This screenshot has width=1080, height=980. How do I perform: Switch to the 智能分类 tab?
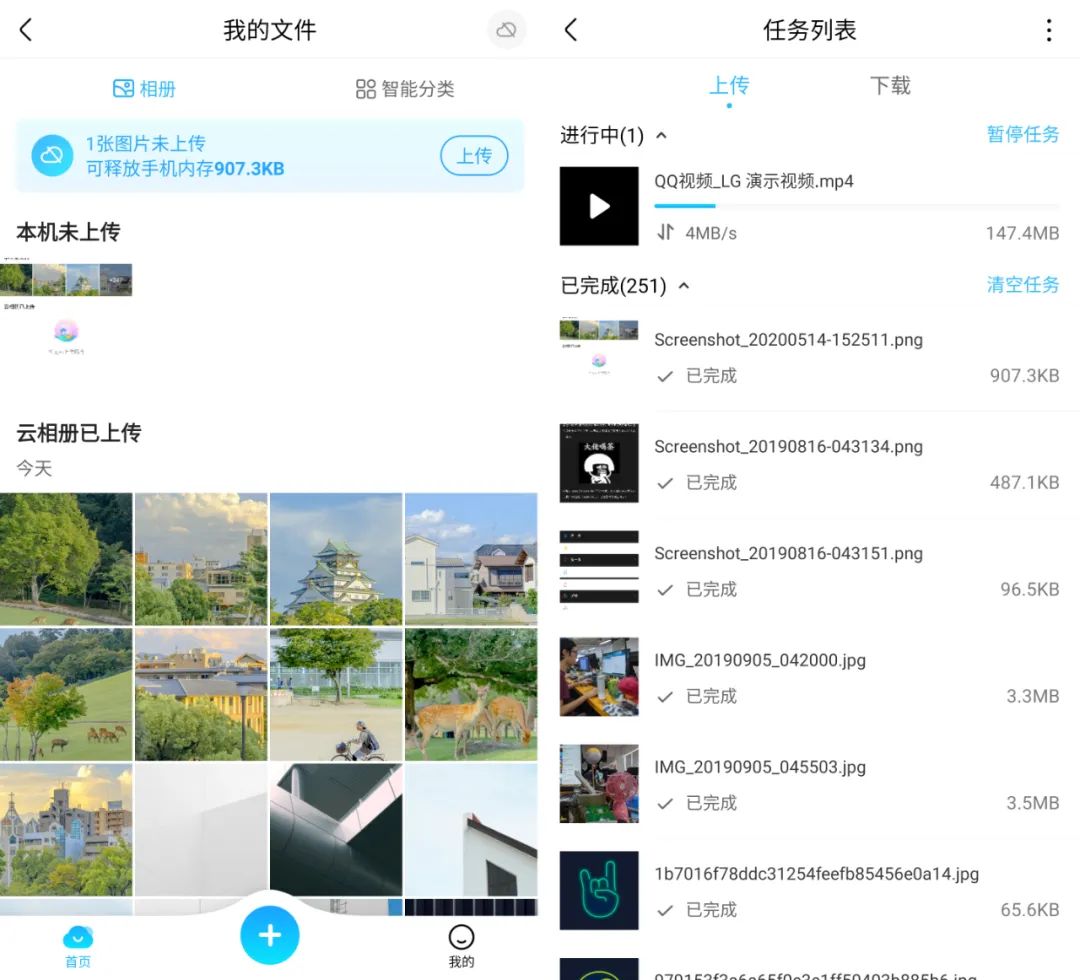(405, 89)
